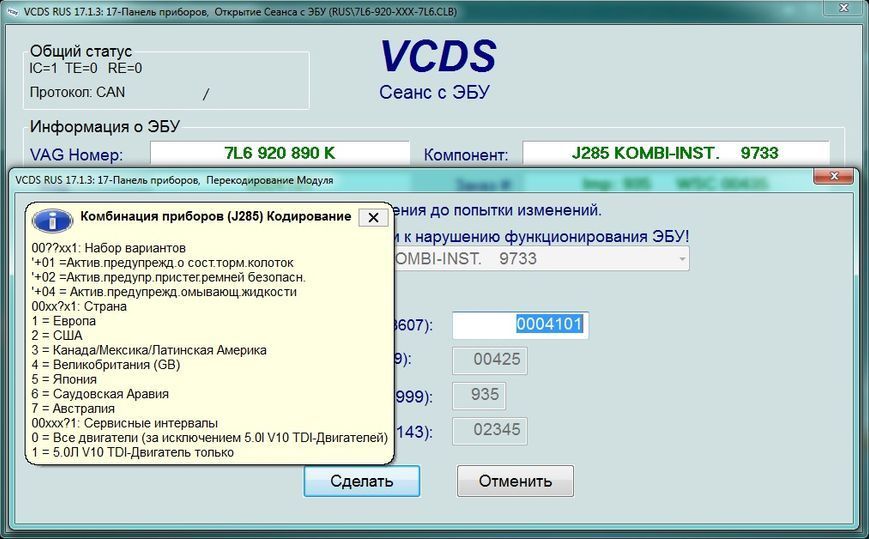Click the field showing 00425

coord(489,360)
